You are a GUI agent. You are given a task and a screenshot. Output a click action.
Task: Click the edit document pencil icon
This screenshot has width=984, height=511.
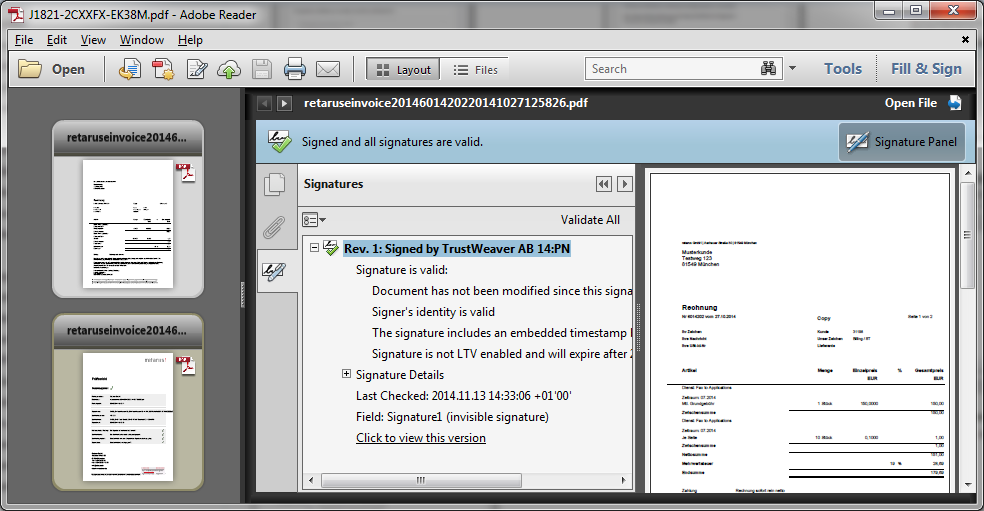click(196, 69)
